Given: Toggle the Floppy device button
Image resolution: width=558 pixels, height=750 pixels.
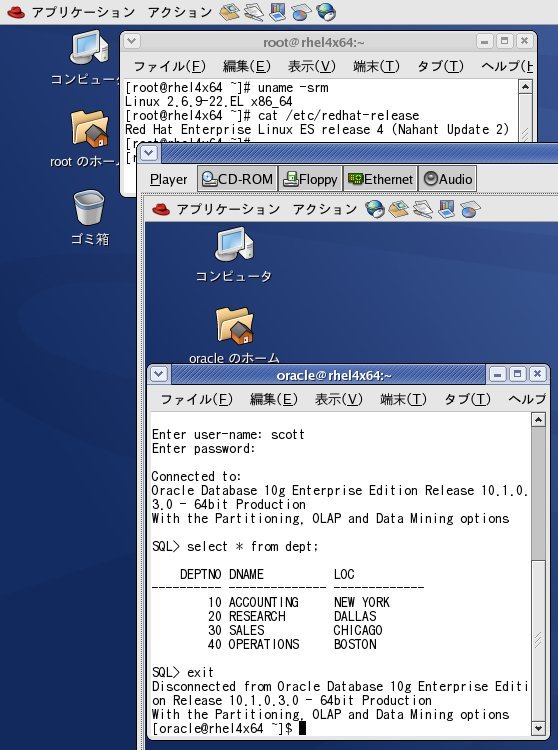Looking at the screenshot, I should point(310,179).
